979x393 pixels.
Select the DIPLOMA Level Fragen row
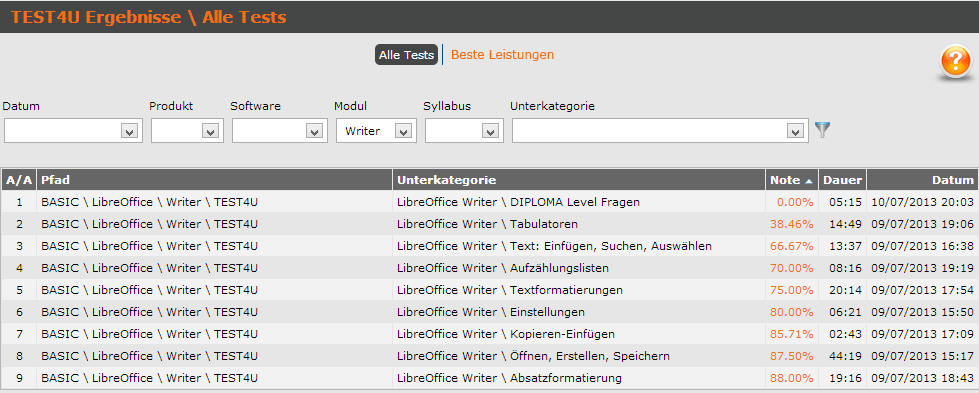tap(490, 202)
